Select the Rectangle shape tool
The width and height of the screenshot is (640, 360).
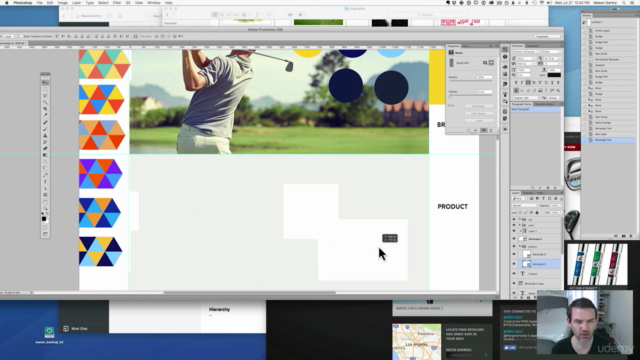pyautogui.click(x=45, y=195)
